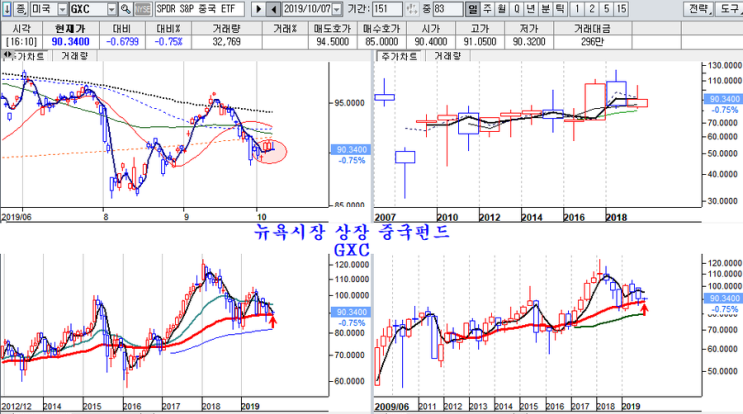
Task: Open the 미국 country dropdown
Action: click(62, 9)
